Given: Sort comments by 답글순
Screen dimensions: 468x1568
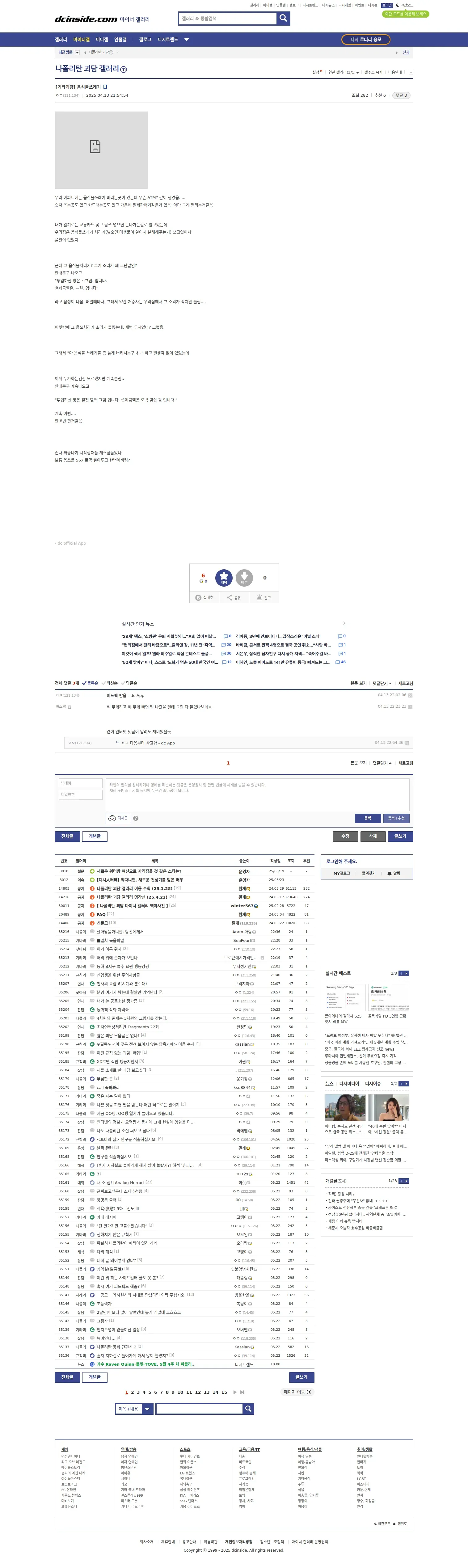Looking at the screenshot, I should point(129,683).
